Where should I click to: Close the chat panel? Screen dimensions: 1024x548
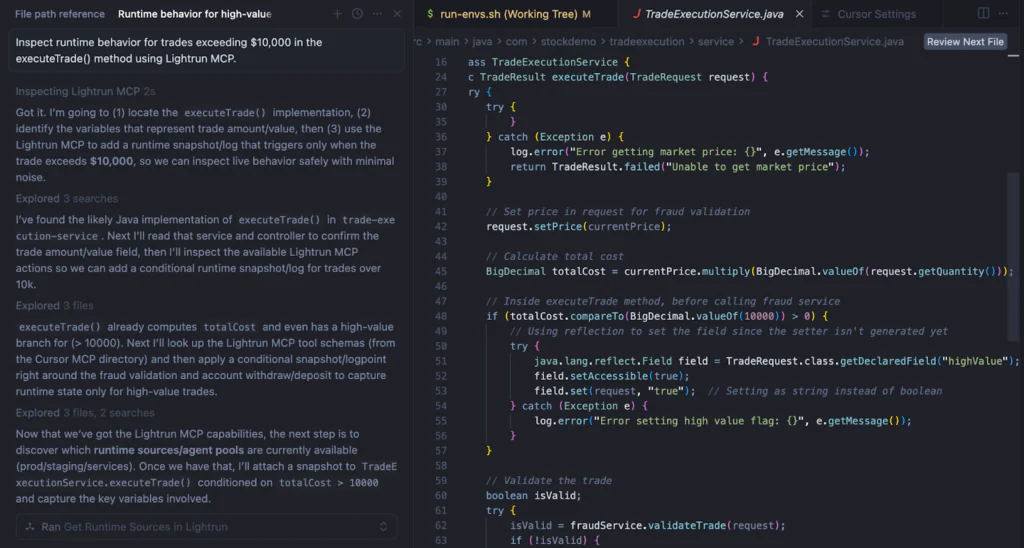tap(397, 14)
